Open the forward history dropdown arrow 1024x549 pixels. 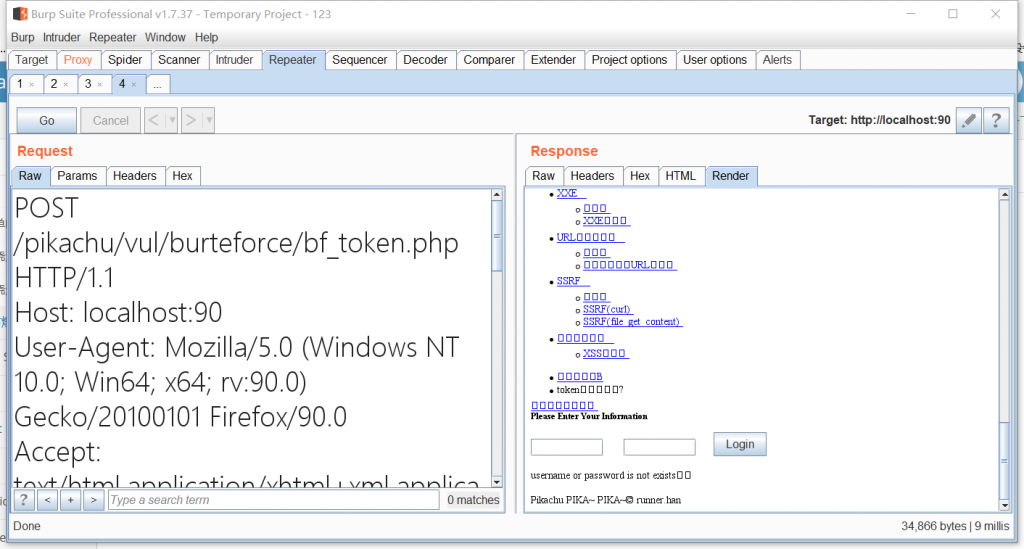(x=209, y=120)
